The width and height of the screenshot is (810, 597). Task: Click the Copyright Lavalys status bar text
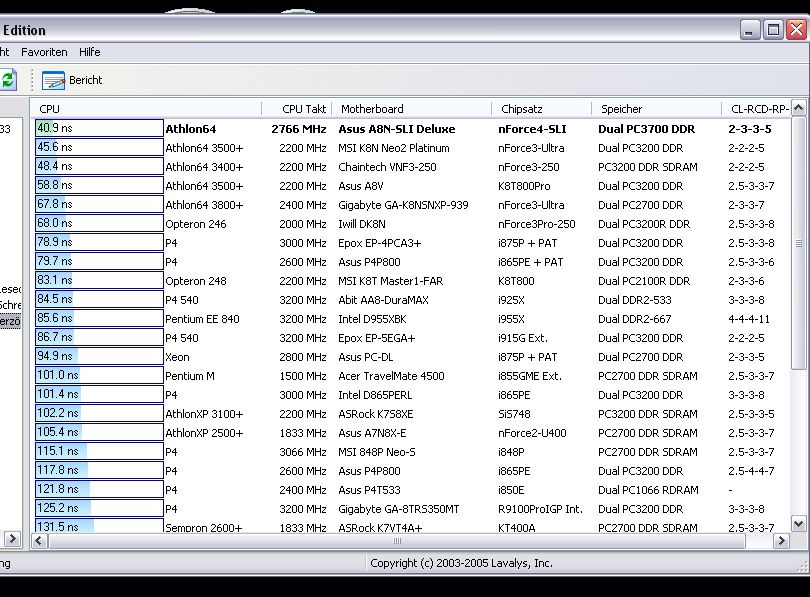461,563
